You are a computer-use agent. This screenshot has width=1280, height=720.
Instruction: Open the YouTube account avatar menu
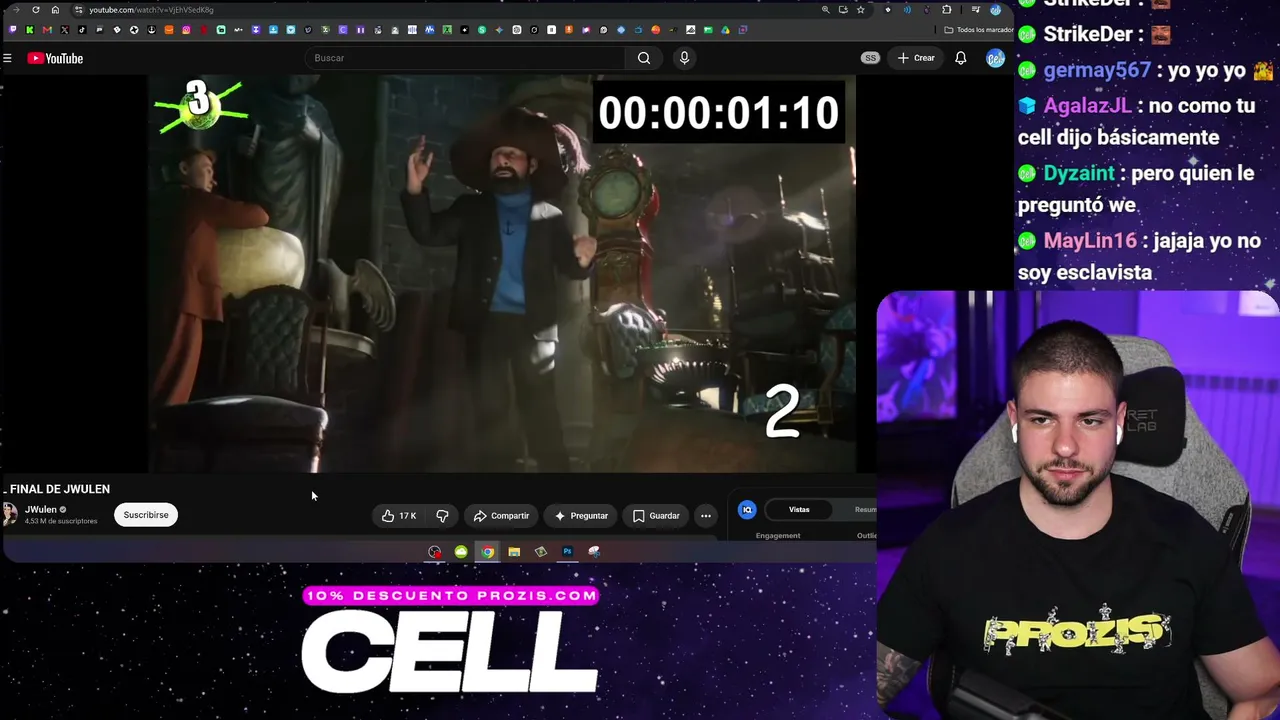995,58
